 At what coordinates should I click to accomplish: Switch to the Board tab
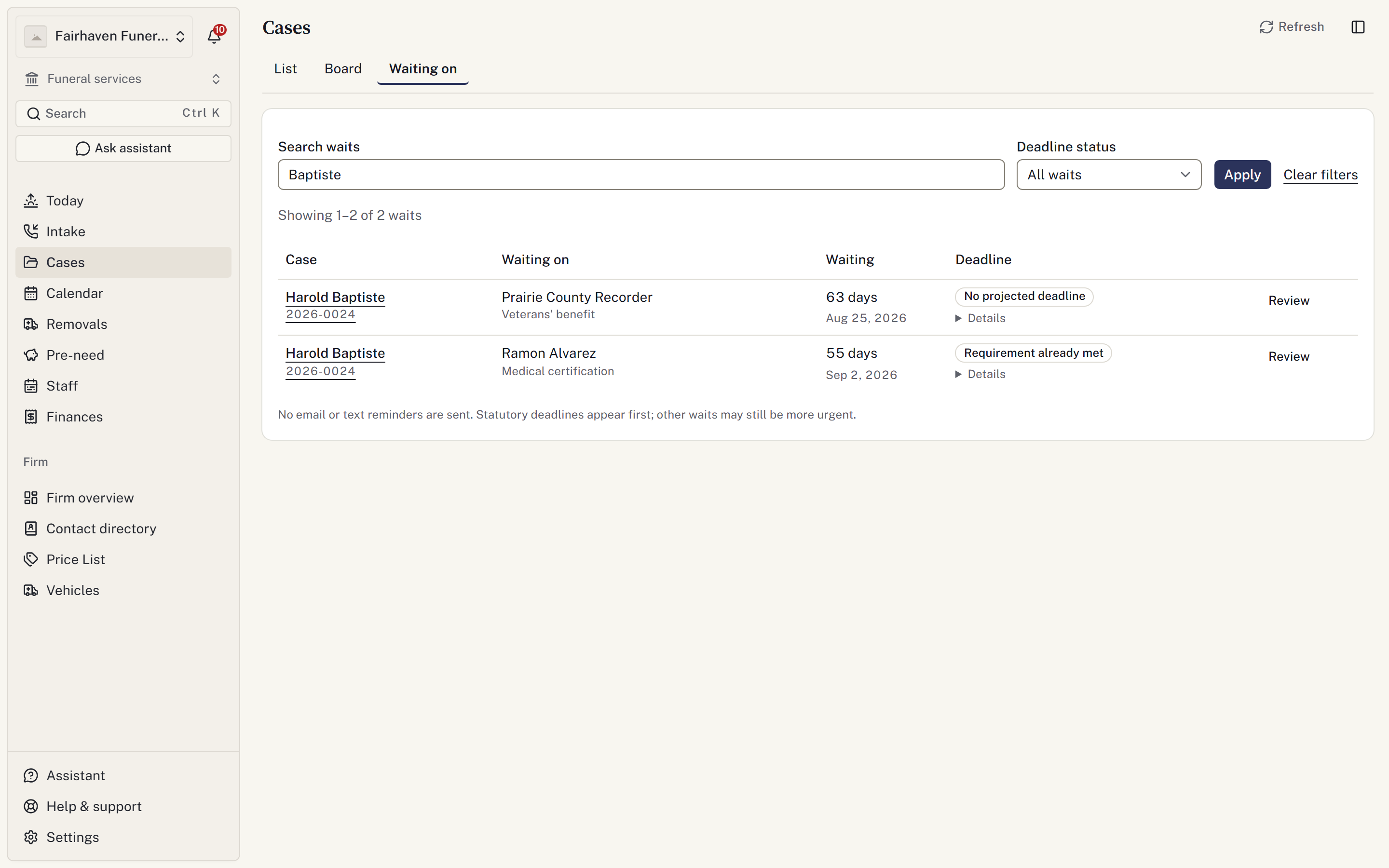[342, 69]
